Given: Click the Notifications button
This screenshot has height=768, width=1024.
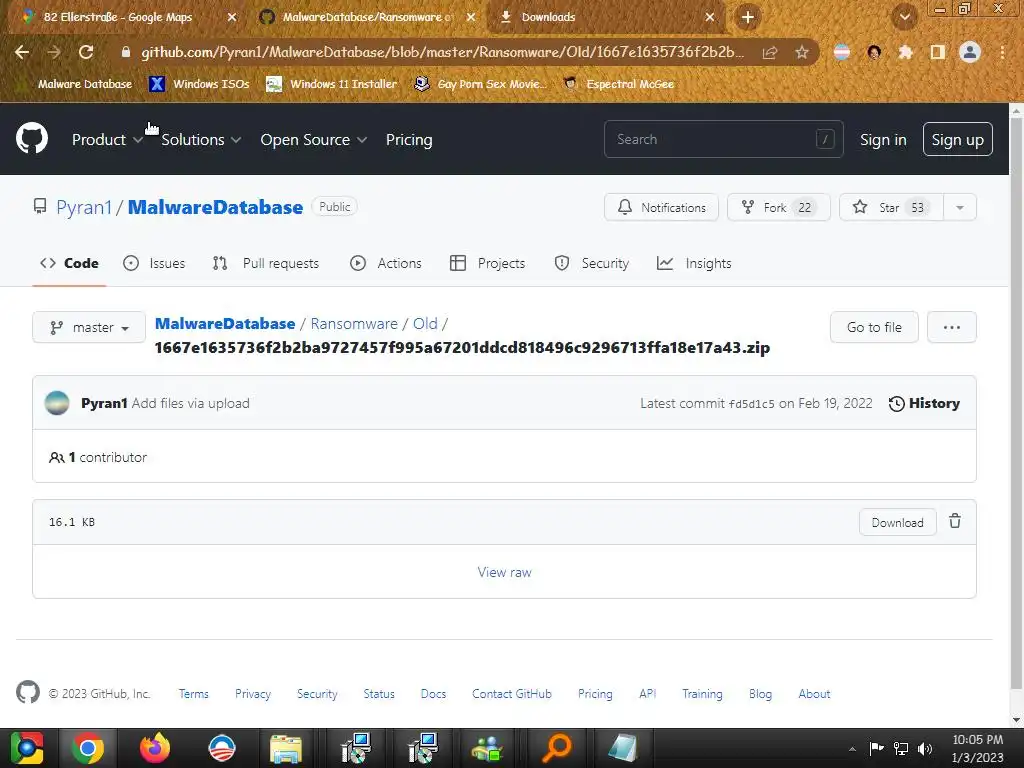Looking at the screenshot, I should (661, 208).
